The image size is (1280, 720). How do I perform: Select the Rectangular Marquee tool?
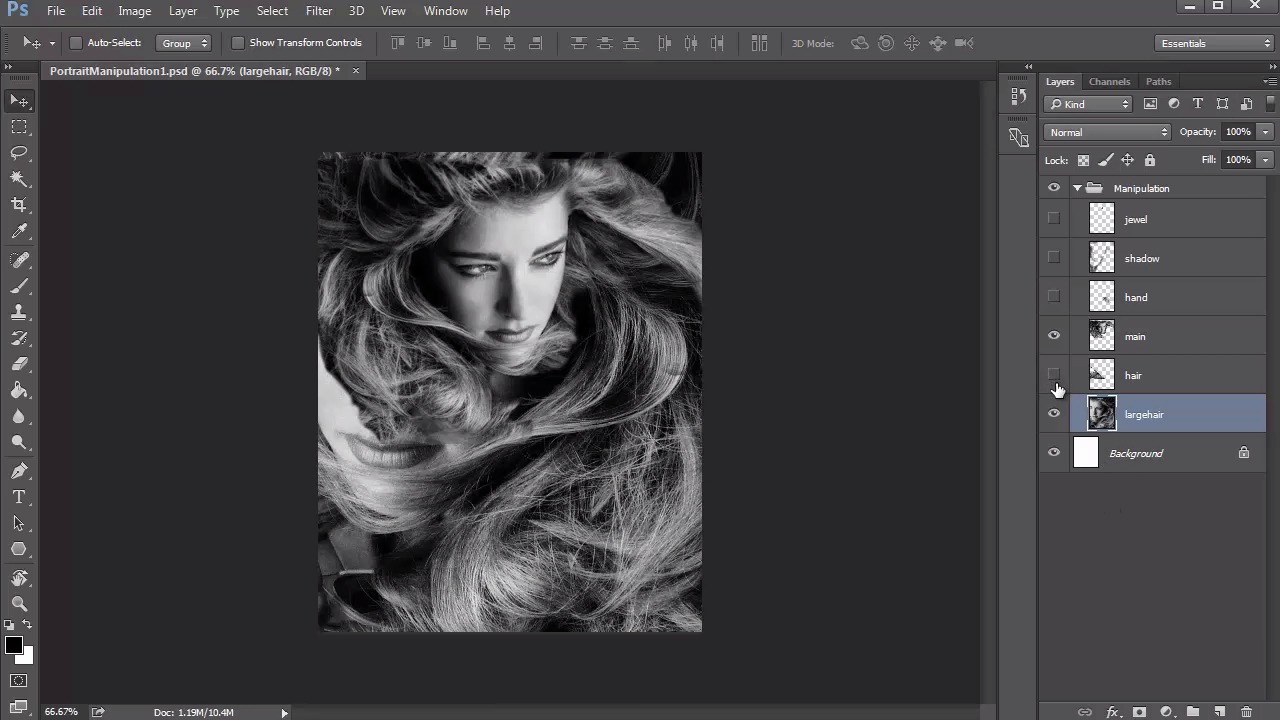pyautogui.click(x=19, y=127)
